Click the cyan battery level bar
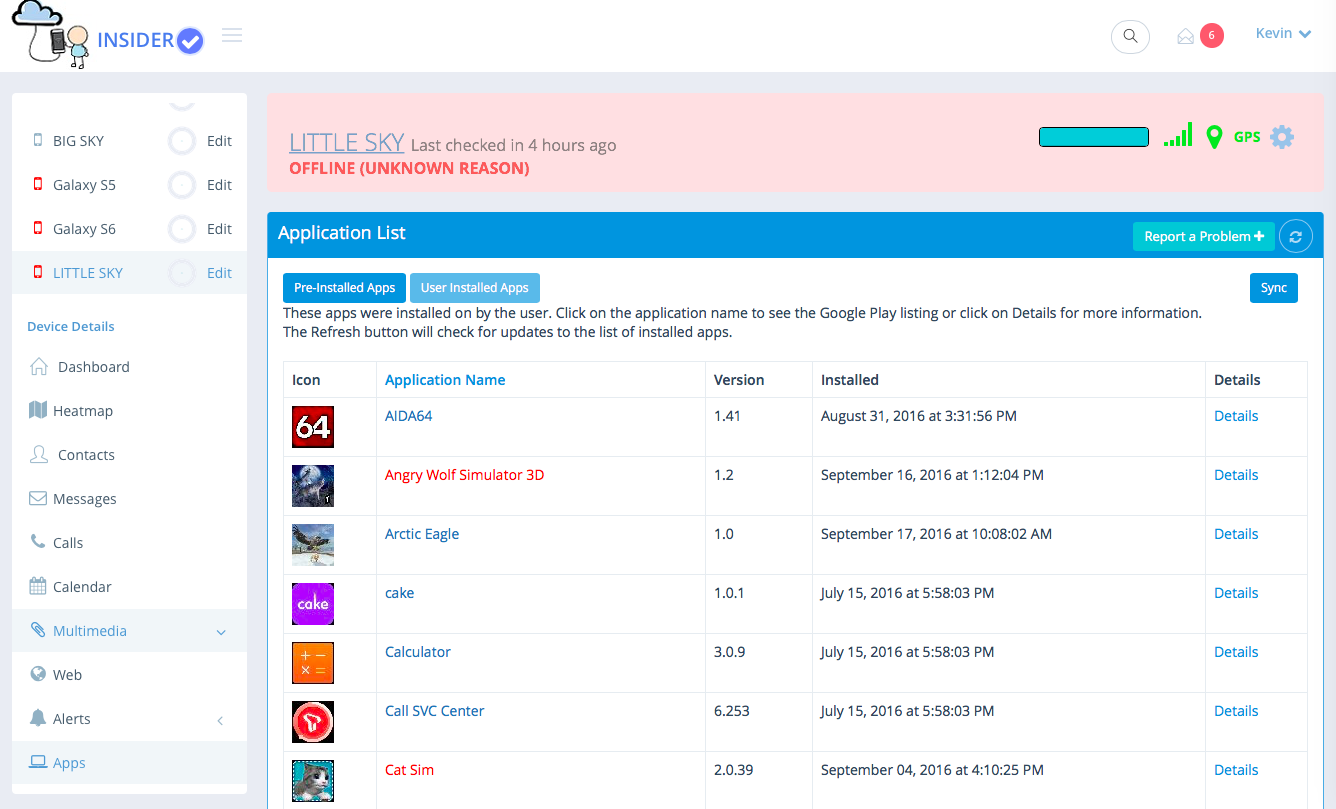 (1094, 137)
